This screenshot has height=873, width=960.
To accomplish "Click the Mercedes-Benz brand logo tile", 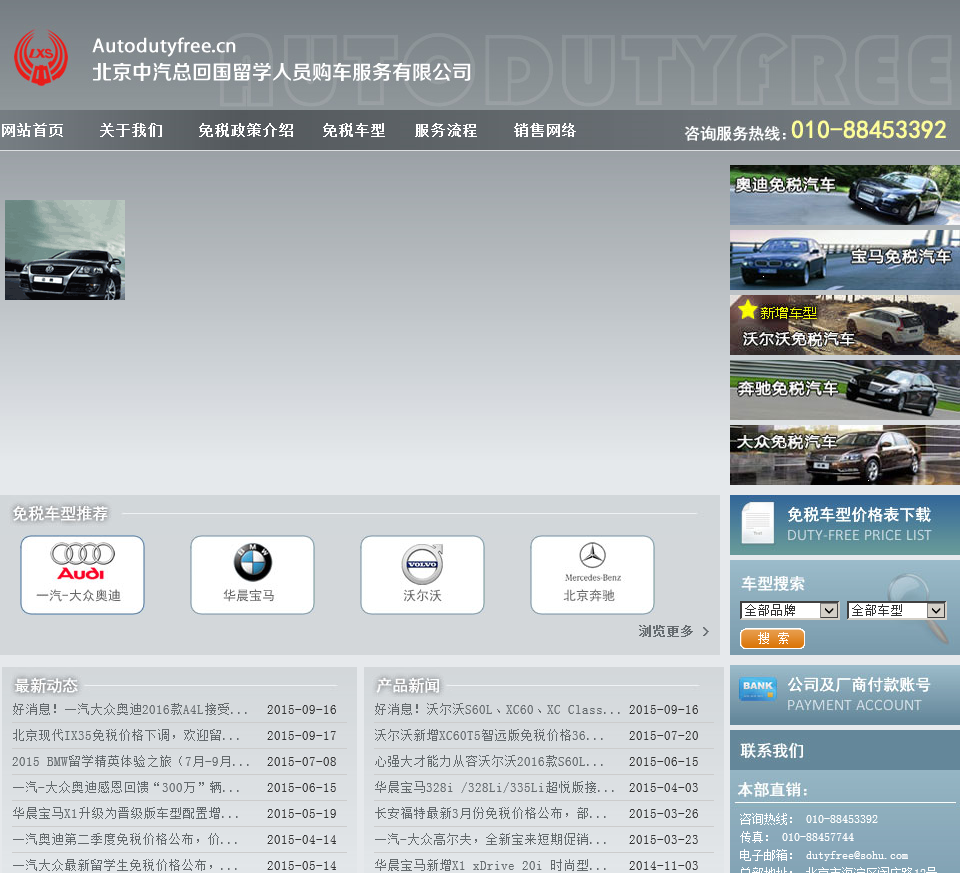I will coord(592,575).
